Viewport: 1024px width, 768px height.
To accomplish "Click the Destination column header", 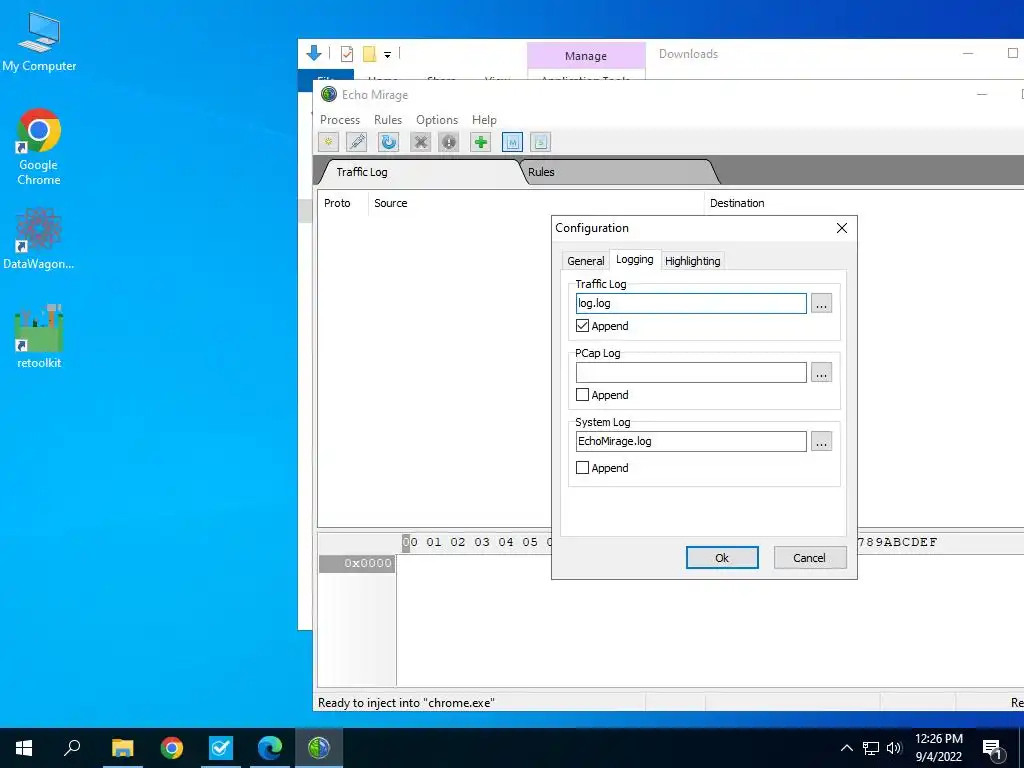I will pyautogui.click(x=863, y=203).
